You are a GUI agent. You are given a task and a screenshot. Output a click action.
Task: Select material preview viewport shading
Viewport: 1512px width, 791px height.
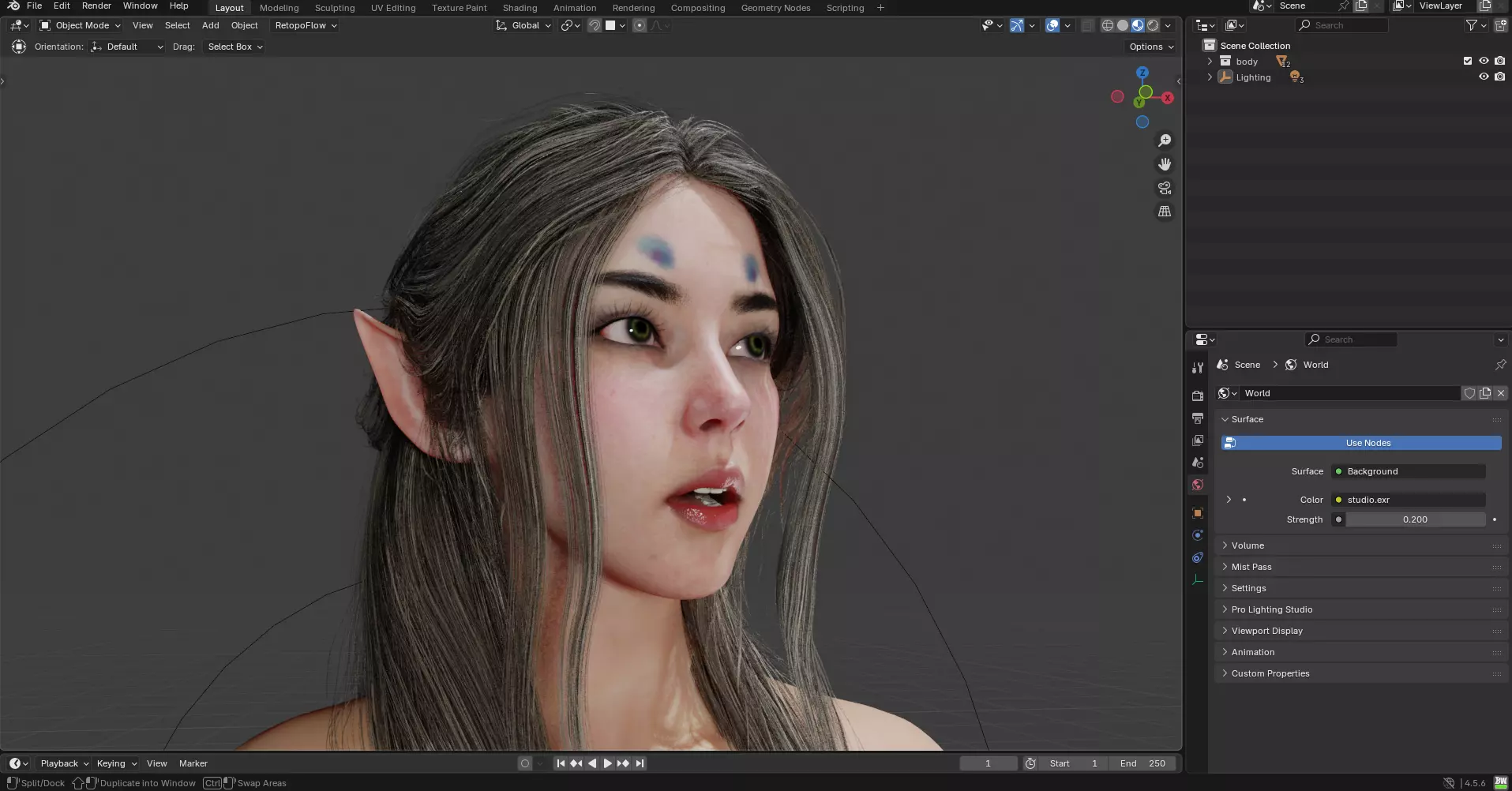[x=1138, y=25]
